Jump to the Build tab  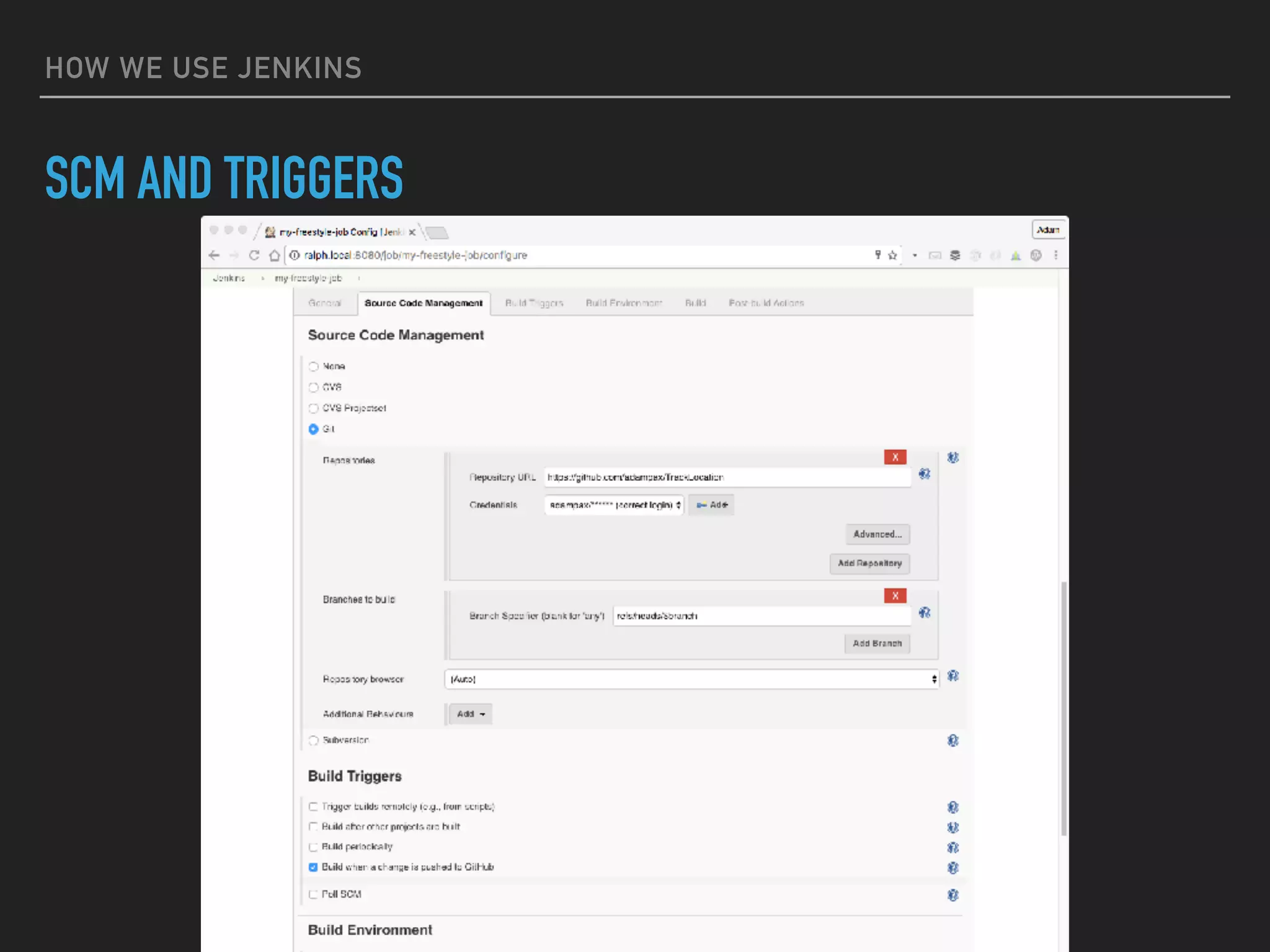tap(695, 303)
